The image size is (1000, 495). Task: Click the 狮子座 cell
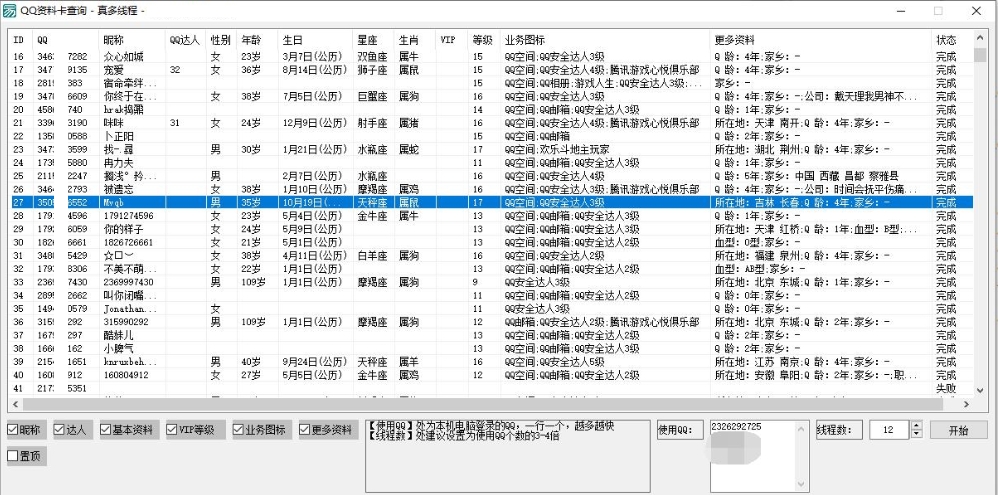coord(372,70)
